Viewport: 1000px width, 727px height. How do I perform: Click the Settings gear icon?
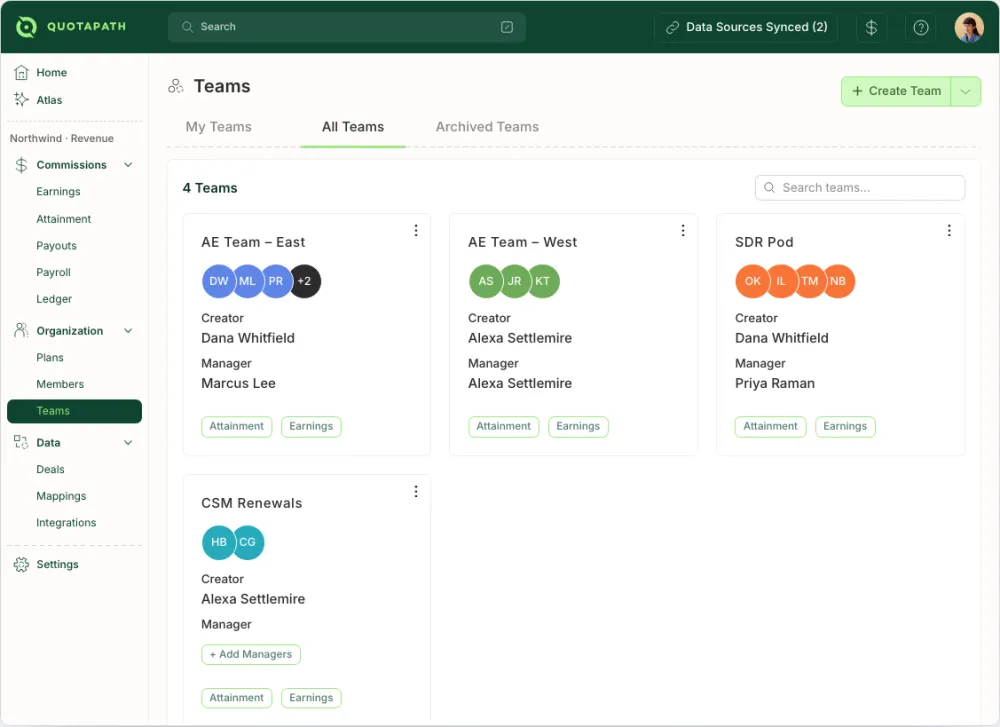coord(21,564)
